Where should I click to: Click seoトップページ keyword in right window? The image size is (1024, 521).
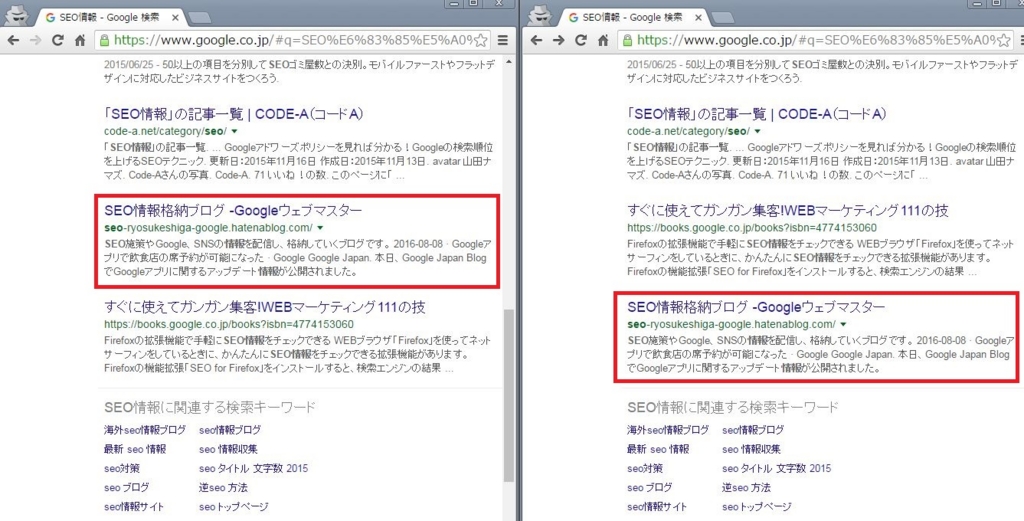coord(757,507)
